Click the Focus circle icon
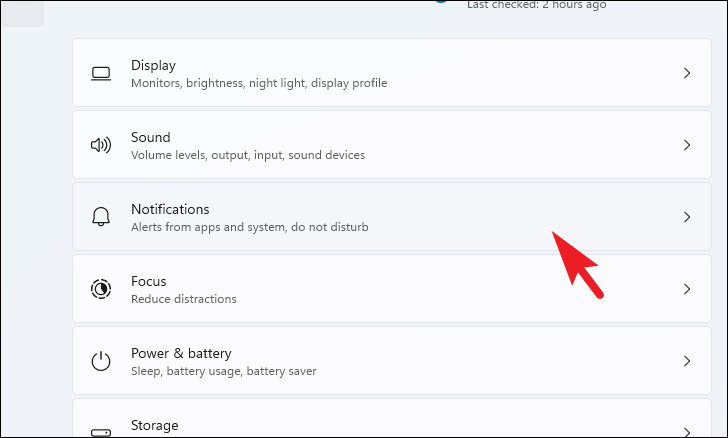 pyautogui.click(x=101, y=289)
